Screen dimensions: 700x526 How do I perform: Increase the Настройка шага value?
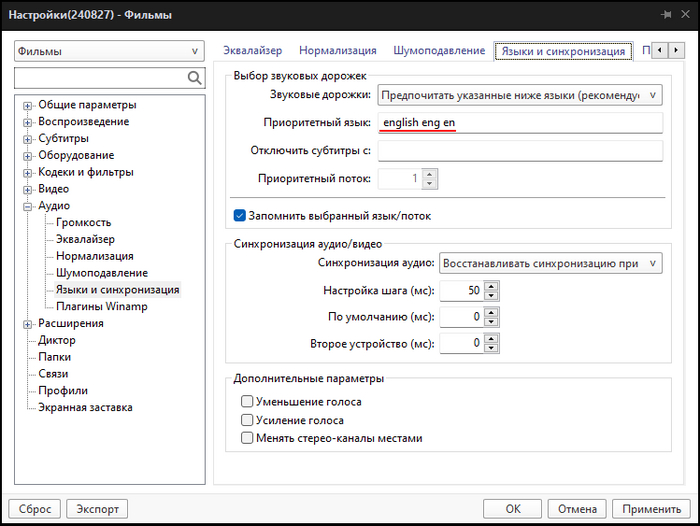(491, 285)
